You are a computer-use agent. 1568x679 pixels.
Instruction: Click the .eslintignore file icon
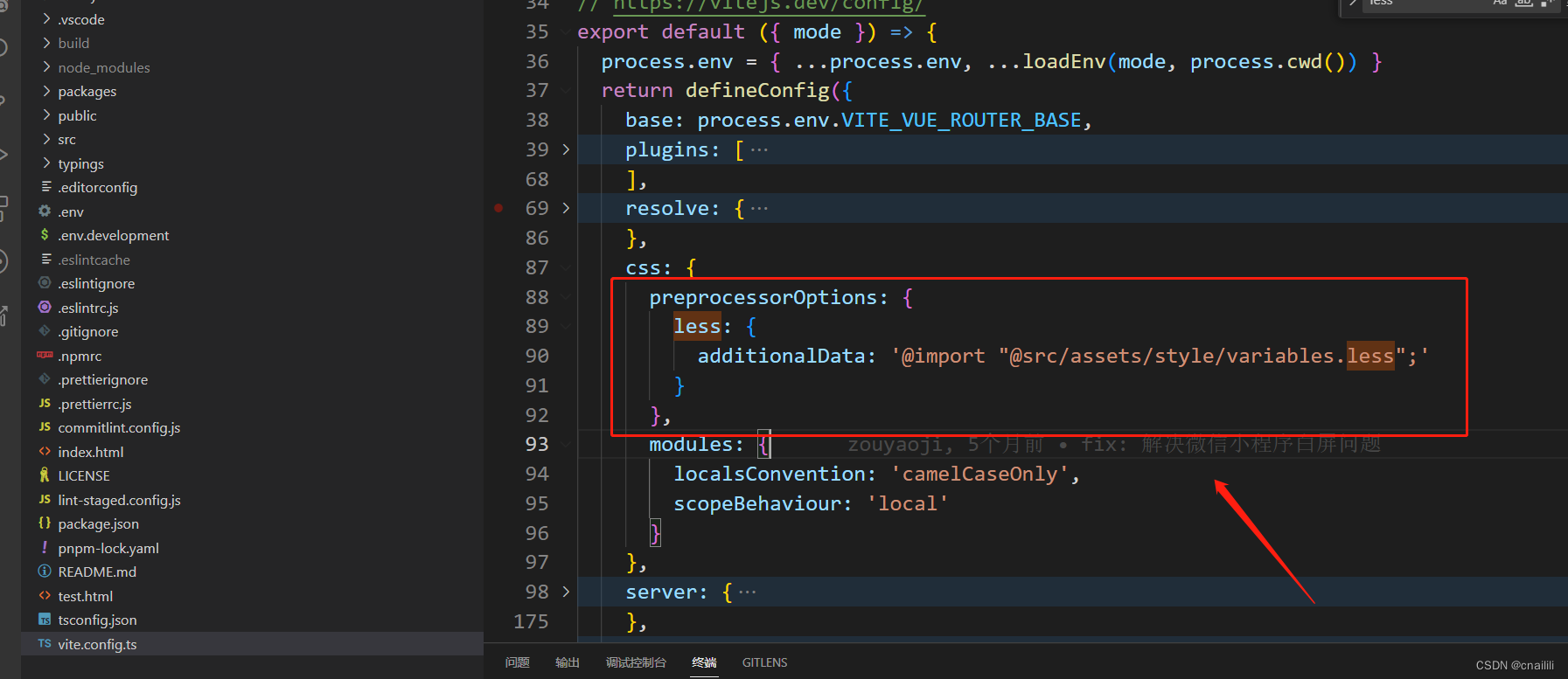(x=45, y=283)
